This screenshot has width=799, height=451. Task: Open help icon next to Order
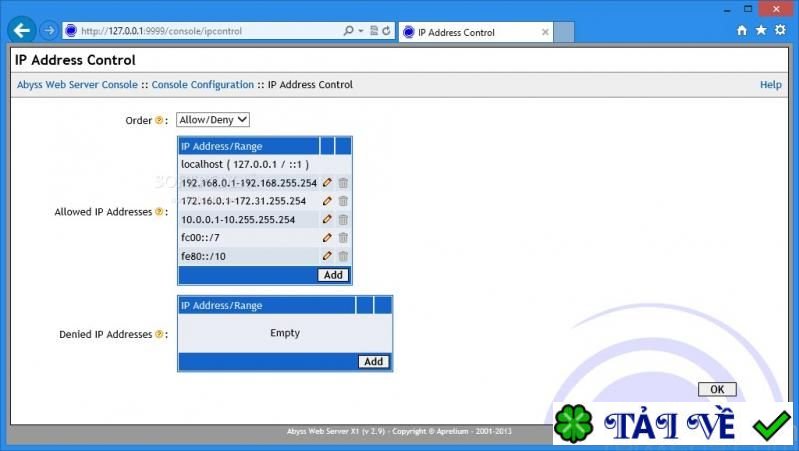(x=159, y=120)
